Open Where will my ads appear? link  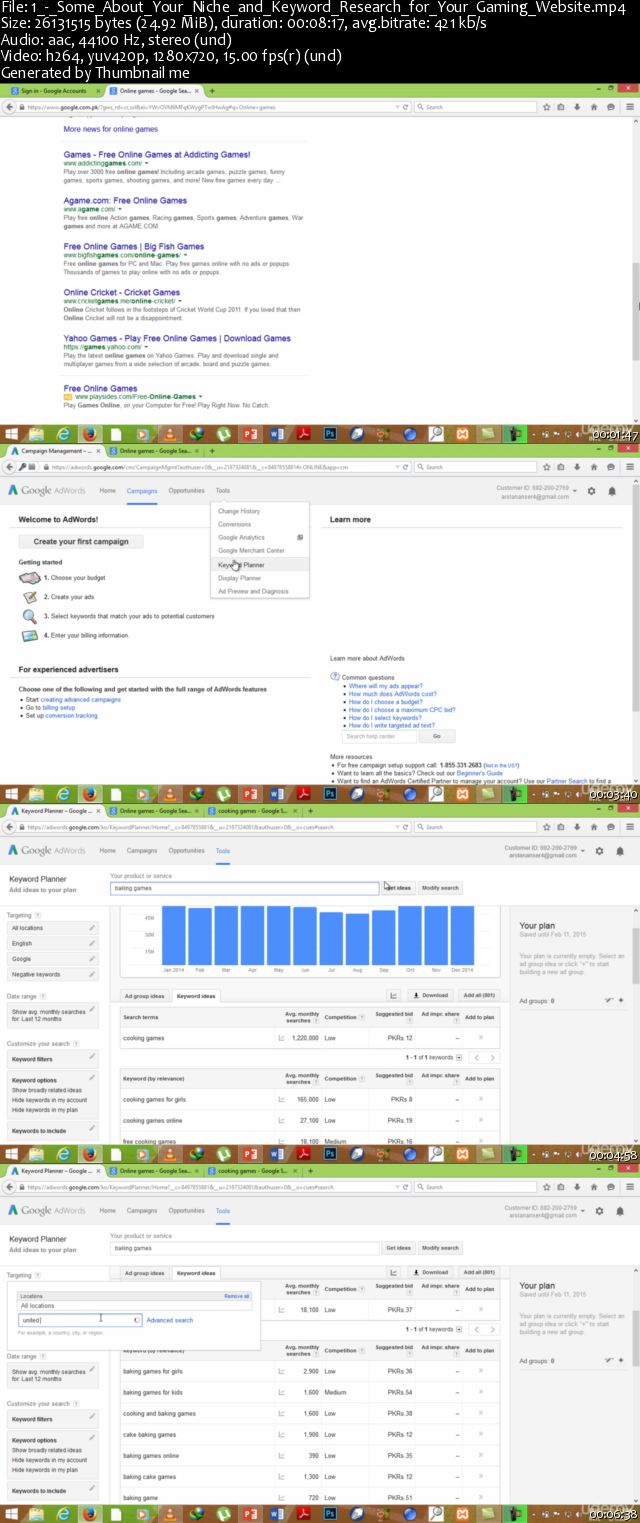(385, 686)
